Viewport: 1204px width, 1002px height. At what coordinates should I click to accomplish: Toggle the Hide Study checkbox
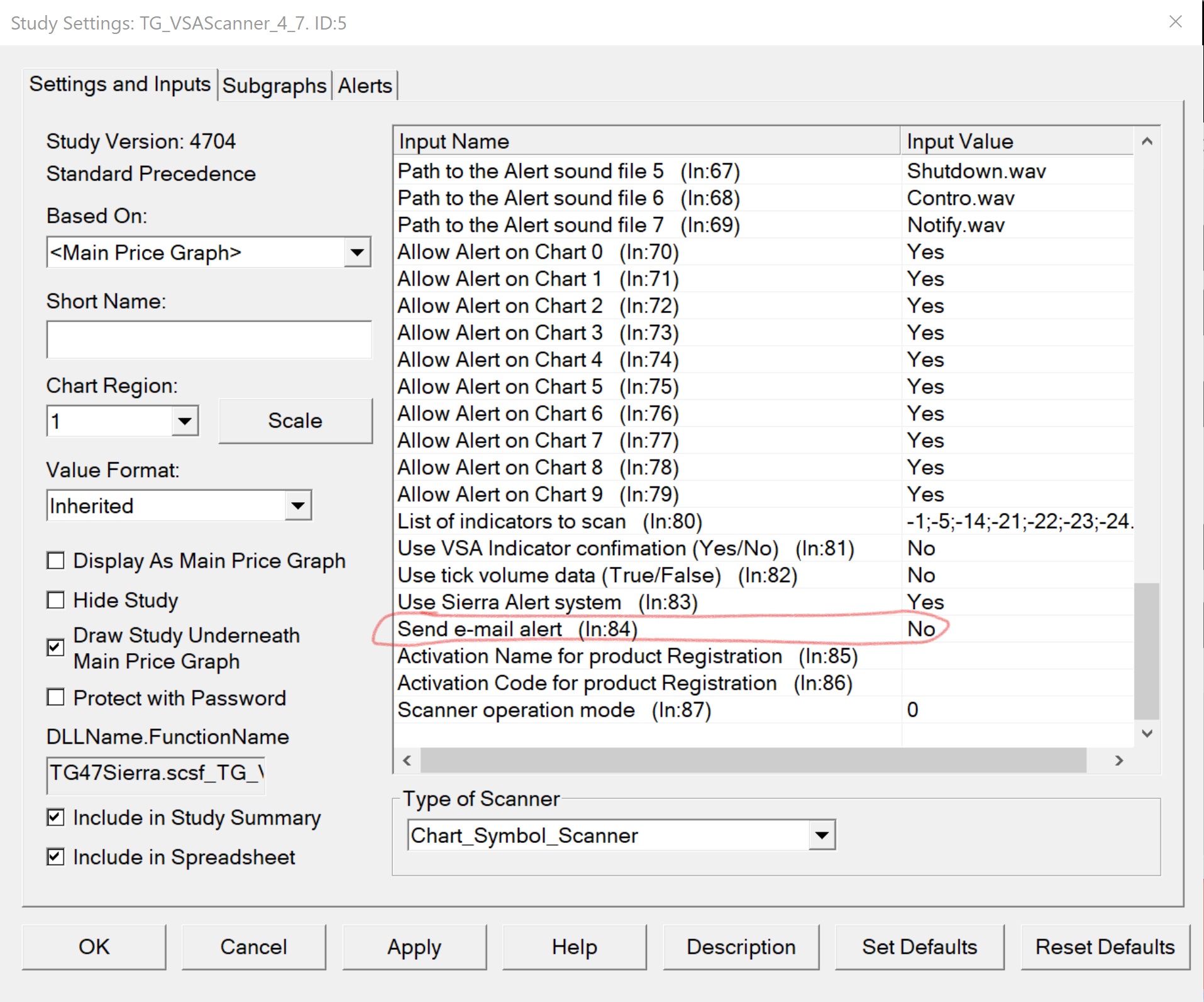pyautogui.click(x=56, y=600)
